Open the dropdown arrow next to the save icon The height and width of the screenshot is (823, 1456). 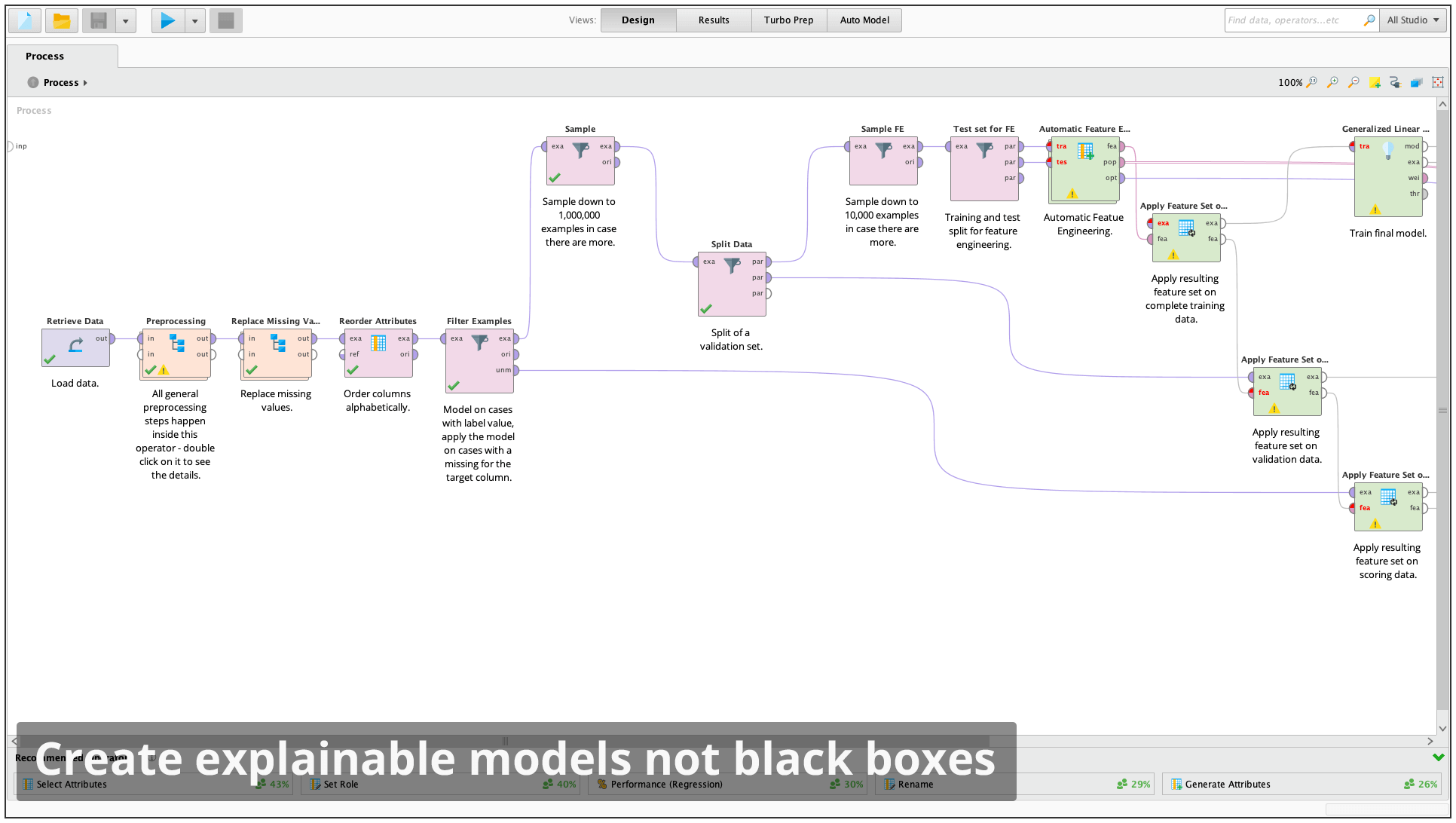pyautogui.click(x=125, y=20)
